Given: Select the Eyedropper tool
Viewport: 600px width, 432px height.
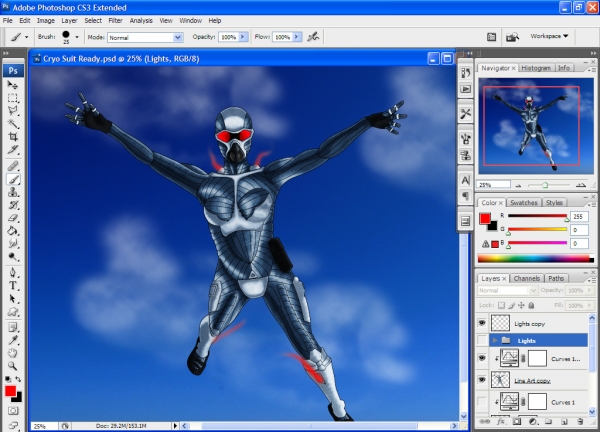Looking at the screenshot, I should pos(13,340).
